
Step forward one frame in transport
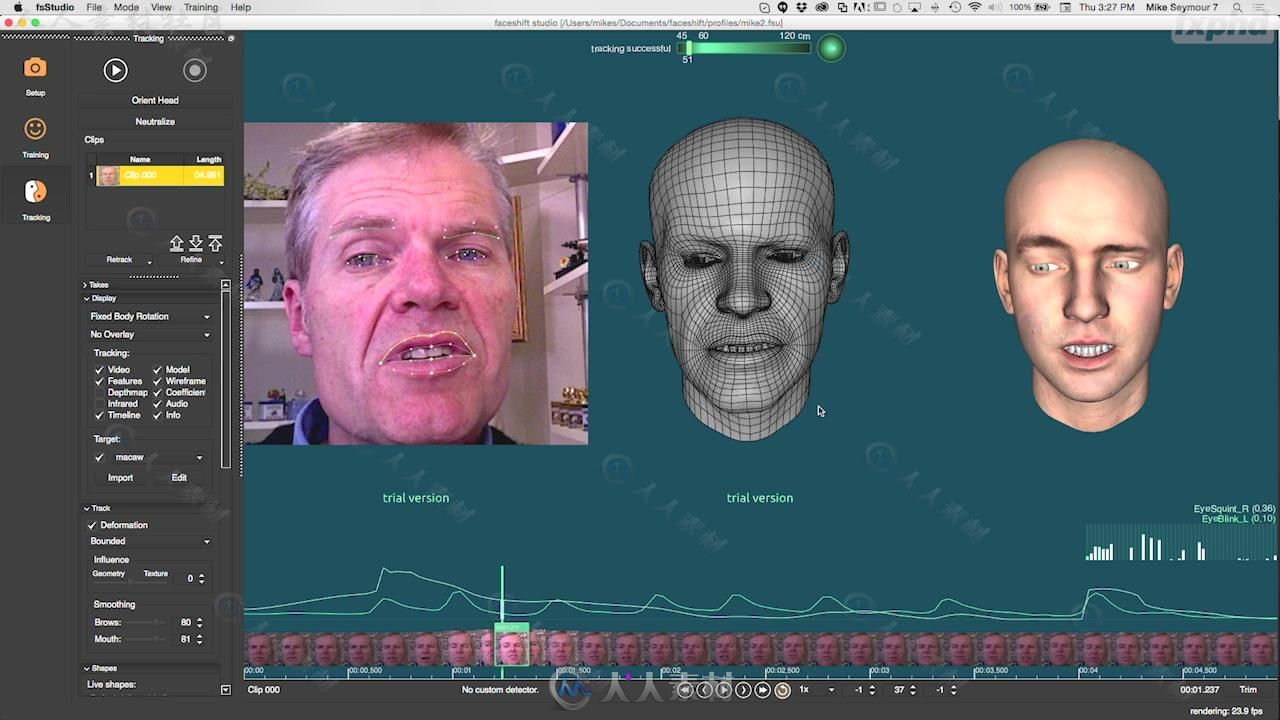click(743, 690)
